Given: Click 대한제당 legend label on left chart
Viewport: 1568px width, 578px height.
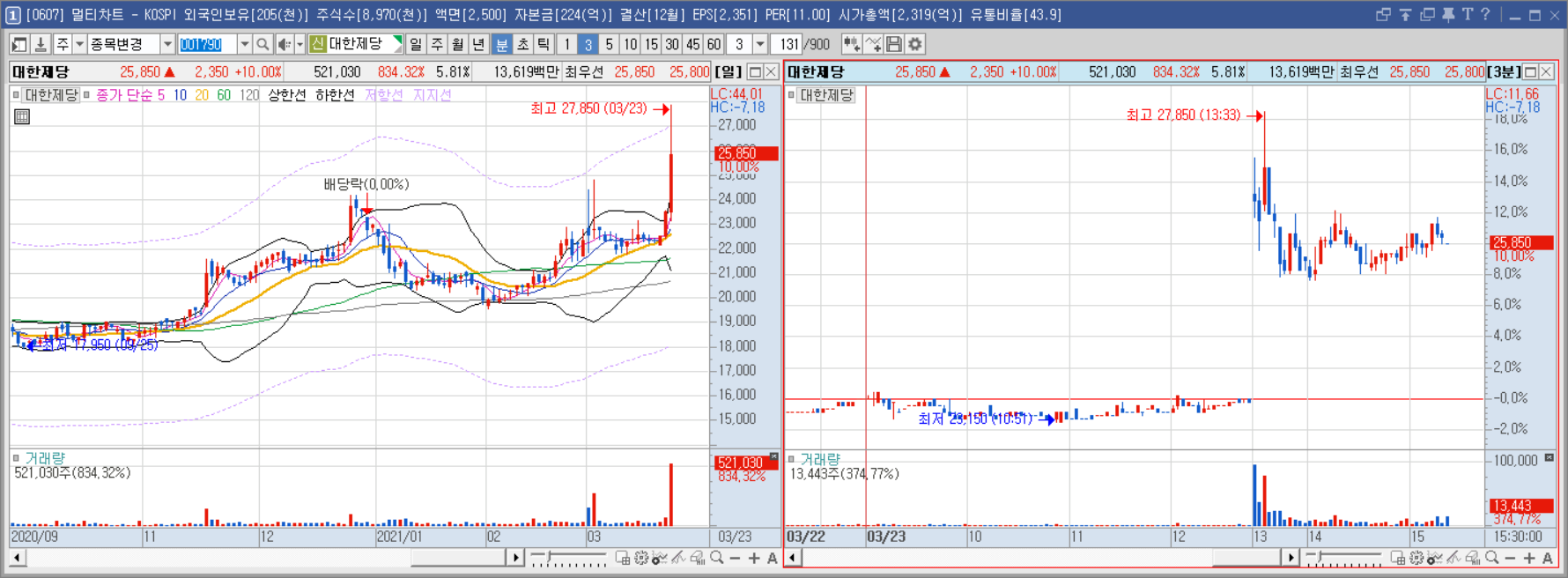Looking at the screenshot, I should coord(51,94).
